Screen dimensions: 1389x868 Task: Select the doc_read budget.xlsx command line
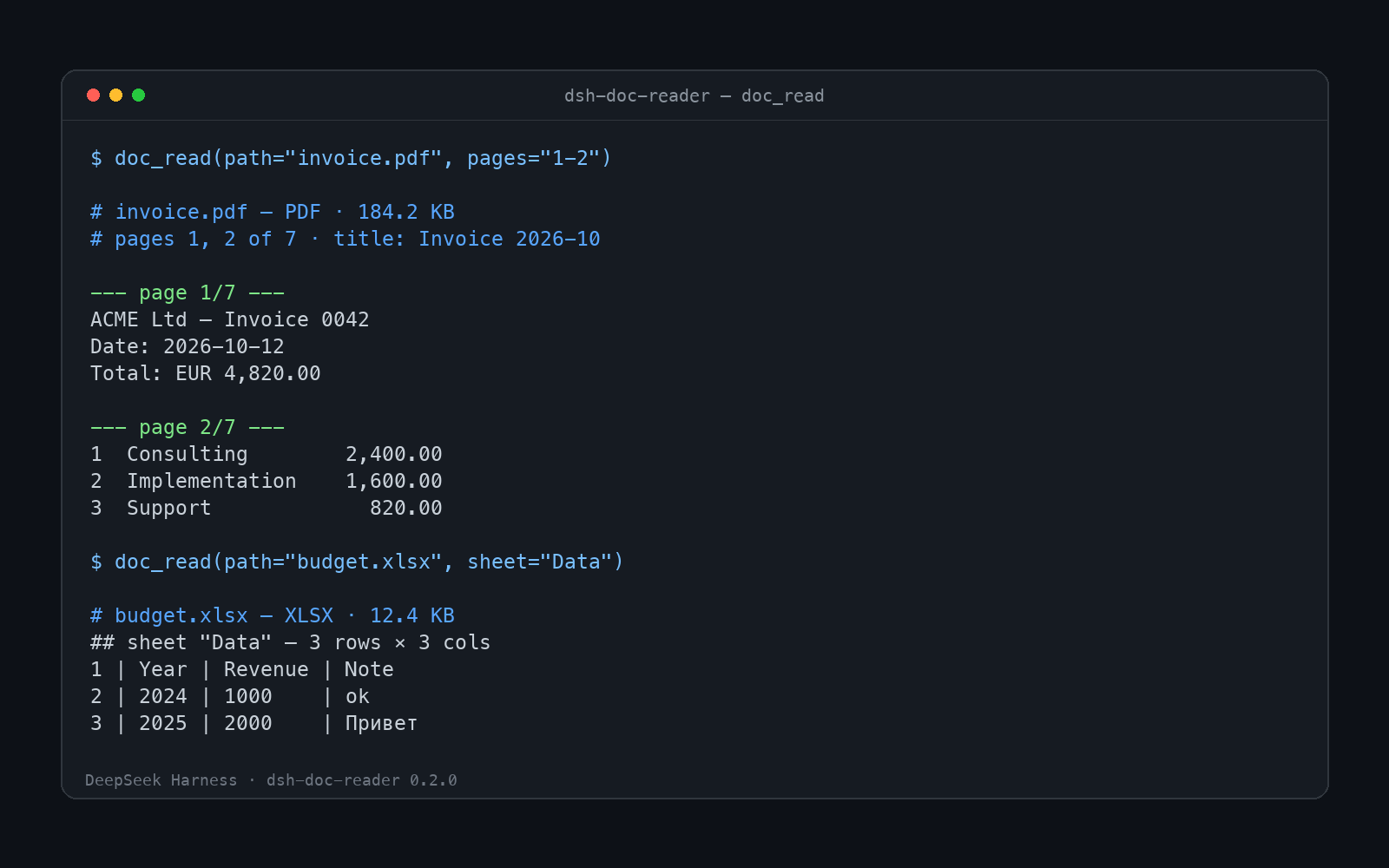click(357, 562)
